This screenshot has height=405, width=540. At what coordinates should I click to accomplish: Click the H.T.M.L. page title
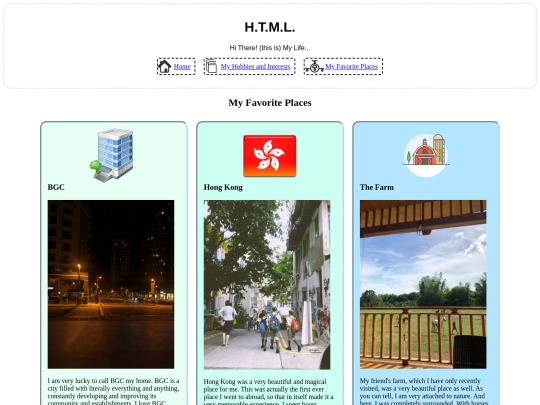point(270,27)
